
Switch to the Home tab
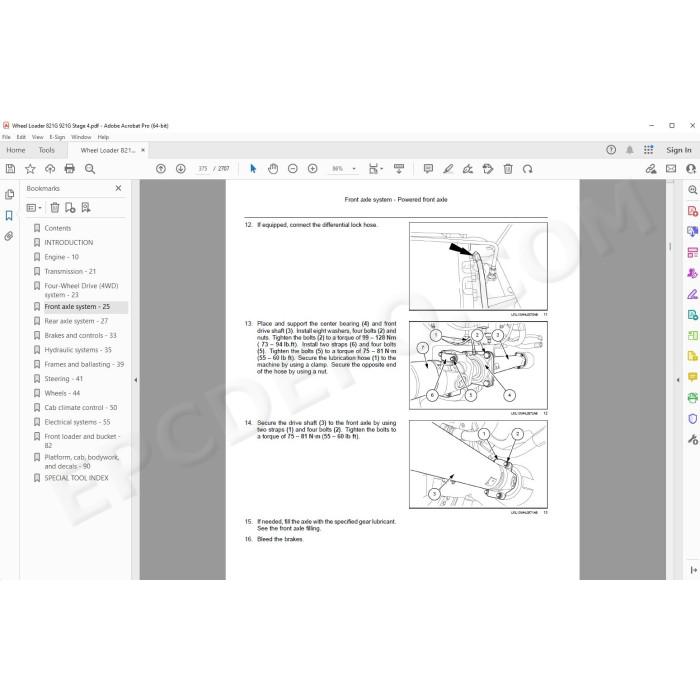[16, 150]
